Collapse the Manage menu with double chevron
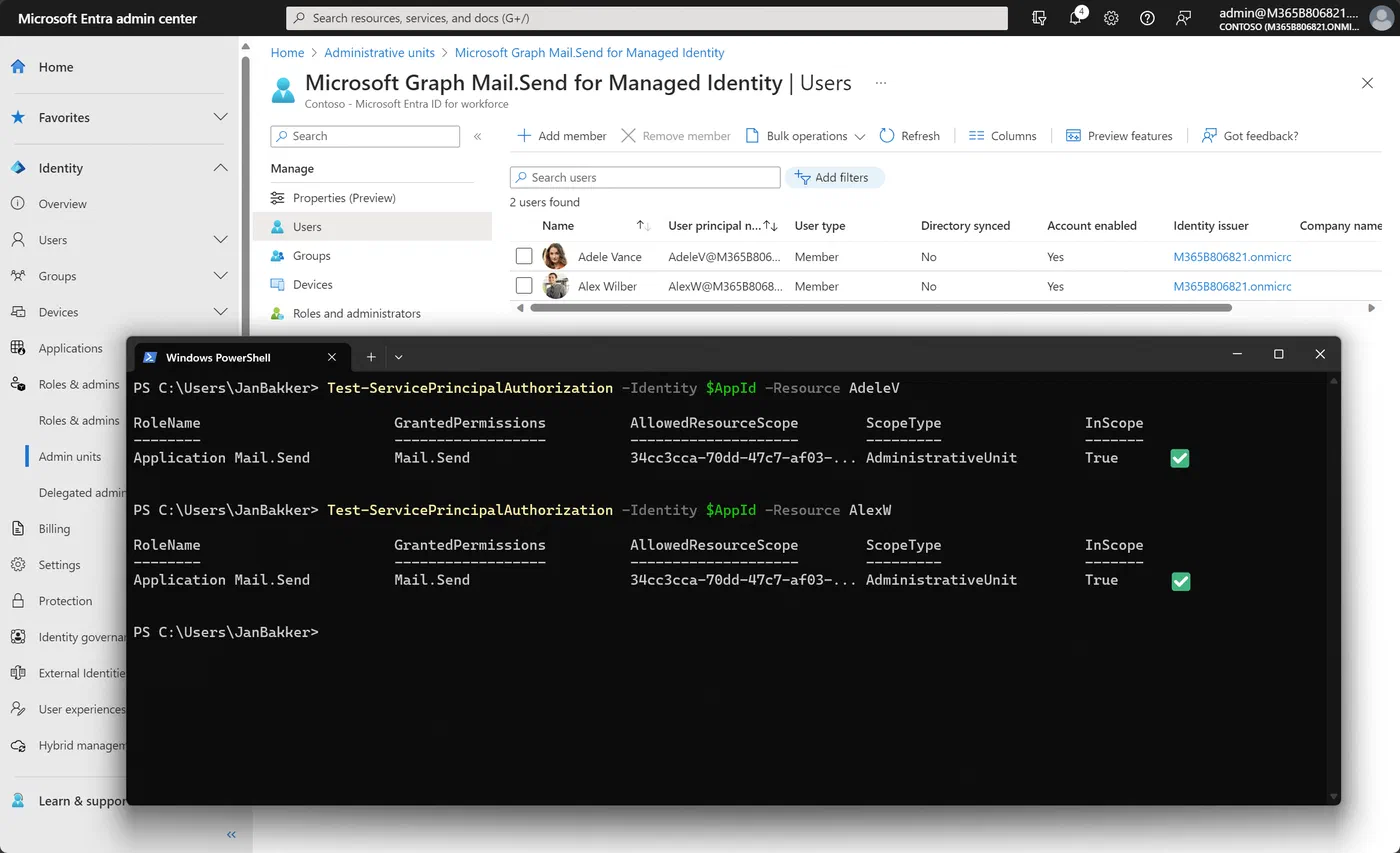This screenshot has width=1400, height=853. coord(477,136)
